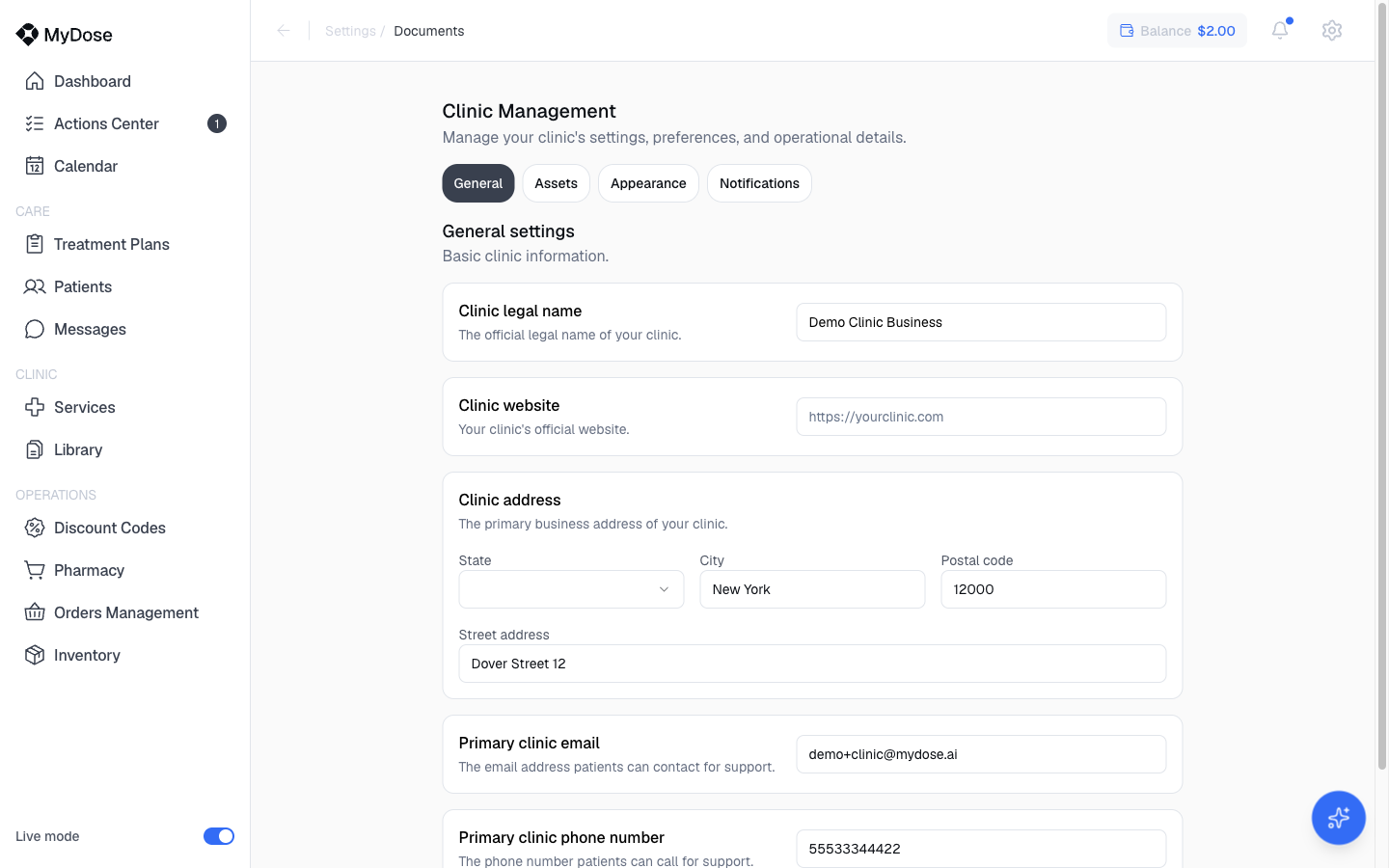
Task: Open Calendar menu item
Action: [125, 166]
